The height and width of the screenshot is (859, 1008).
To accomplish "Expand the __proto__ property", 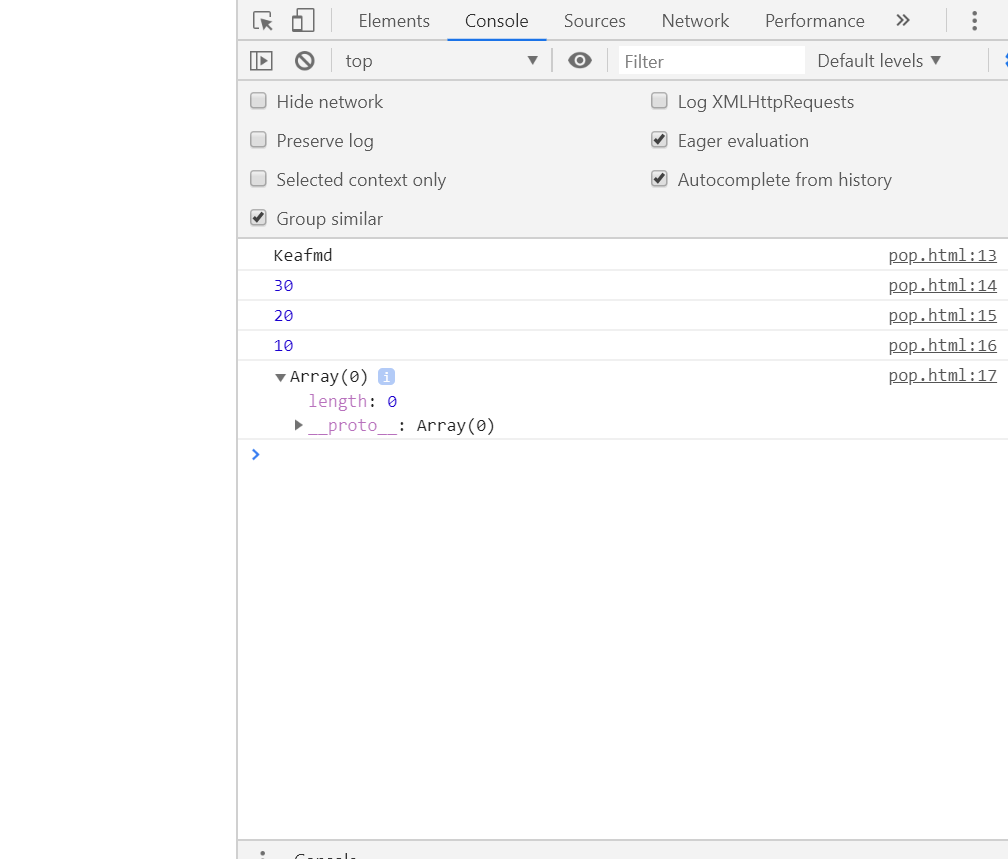I will [298, 425].
